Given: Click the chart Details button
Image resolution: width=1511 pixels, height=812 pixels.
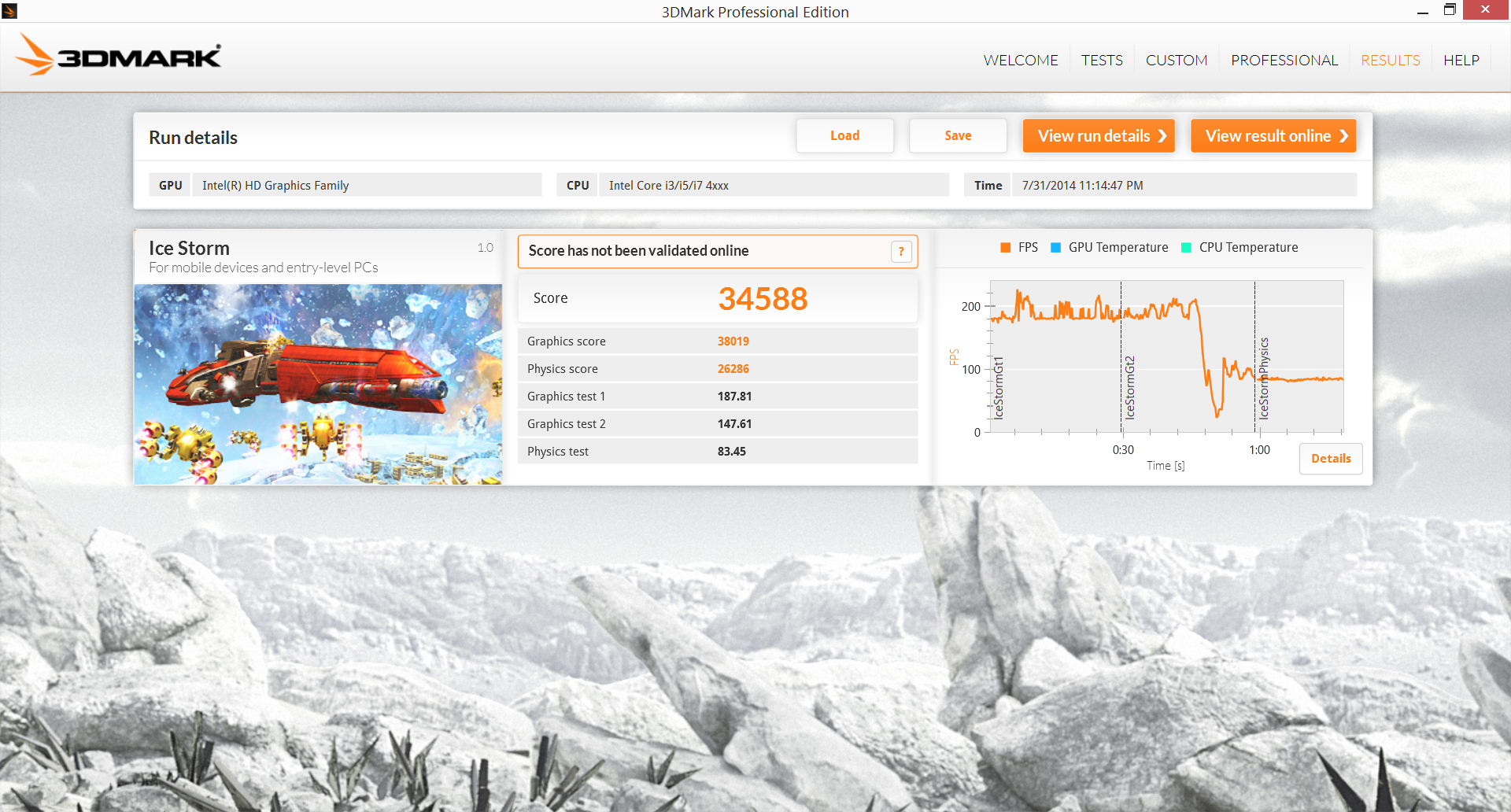Looking at the screenshot, I should pos(1331,459).
